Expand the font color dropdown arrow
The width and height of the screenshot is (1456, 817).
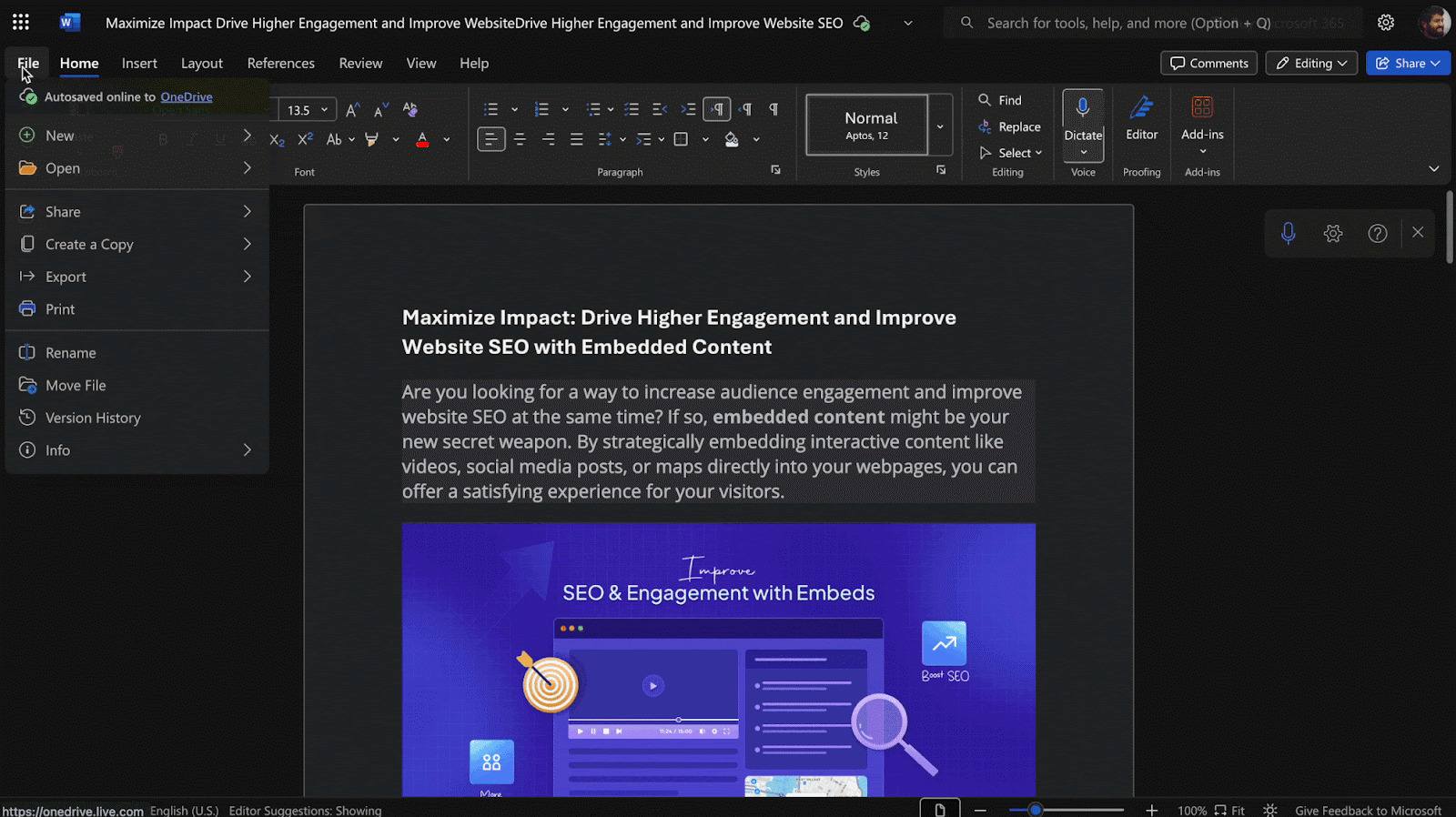[447, 139]
